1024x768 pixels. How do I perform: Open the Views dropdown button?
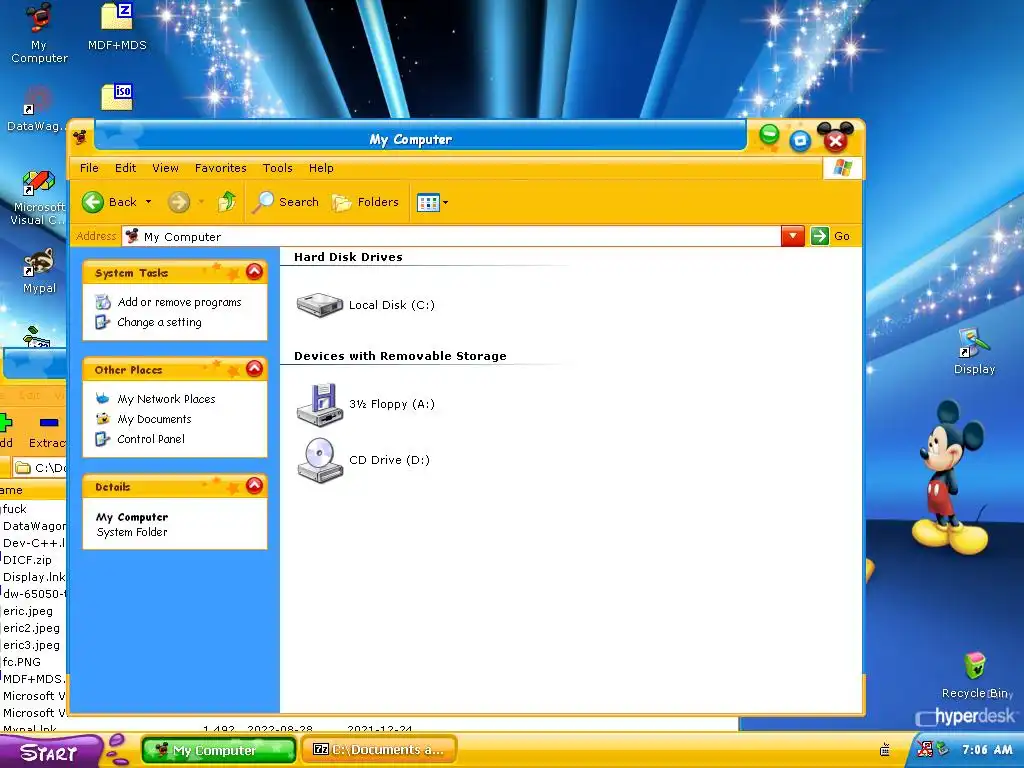click(x=432, y=202)
